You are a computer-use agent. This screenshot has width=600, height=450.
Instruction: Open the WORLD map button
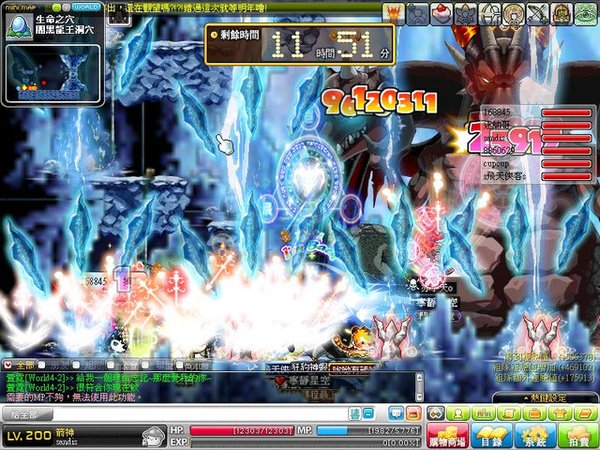[86, 7]
